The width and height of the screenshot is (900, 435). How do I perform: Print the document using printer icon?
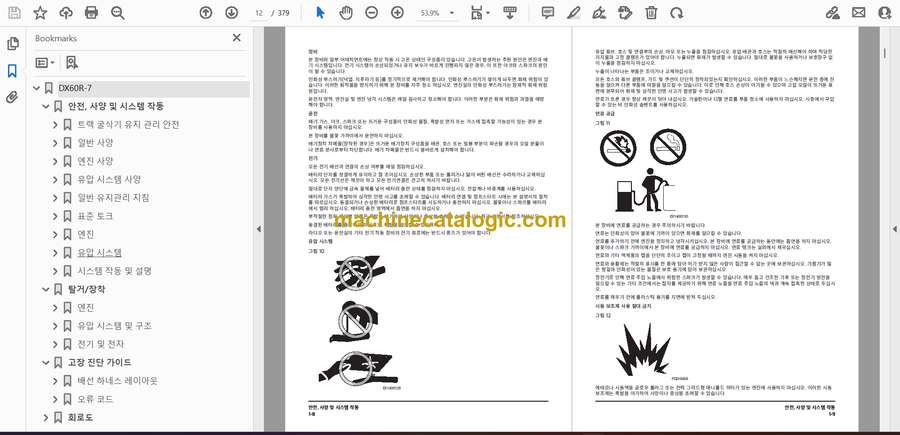coord(91,13)
